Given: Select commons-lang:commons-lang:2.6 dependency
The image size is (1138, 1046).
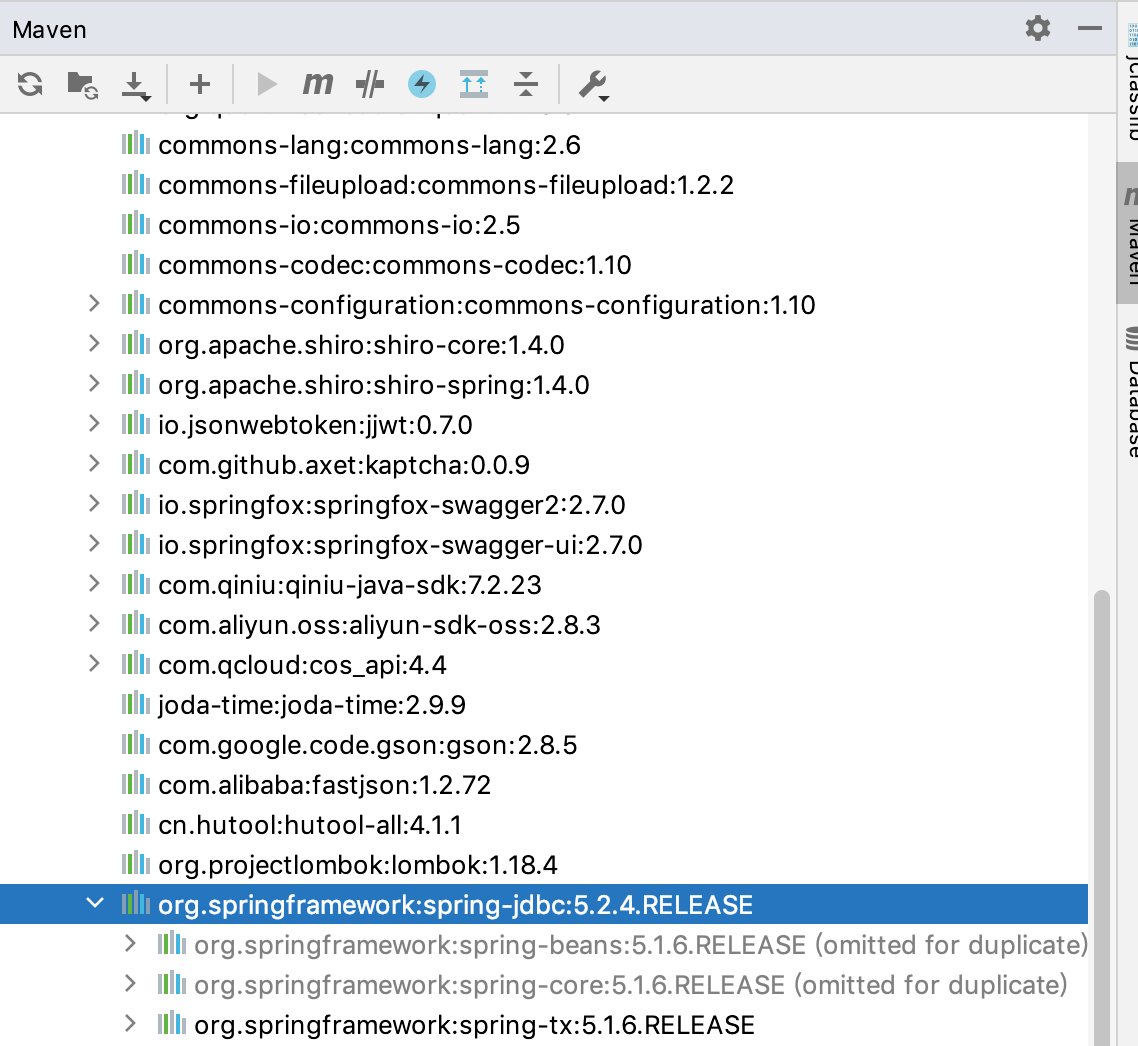Looking at the screenshot, I should 369,145.
